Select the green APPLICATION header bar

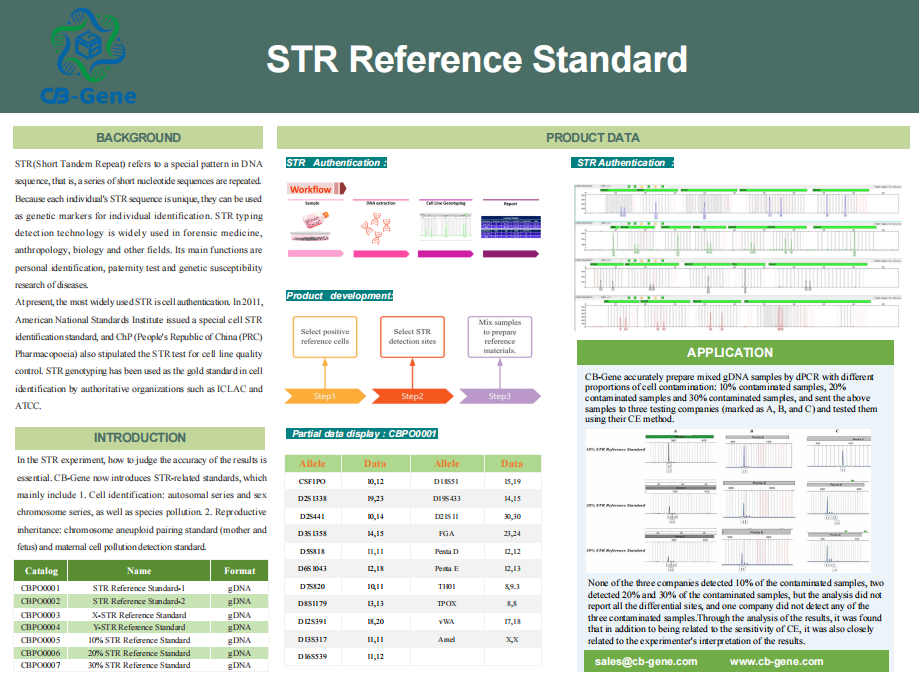(x=729, y=353)
